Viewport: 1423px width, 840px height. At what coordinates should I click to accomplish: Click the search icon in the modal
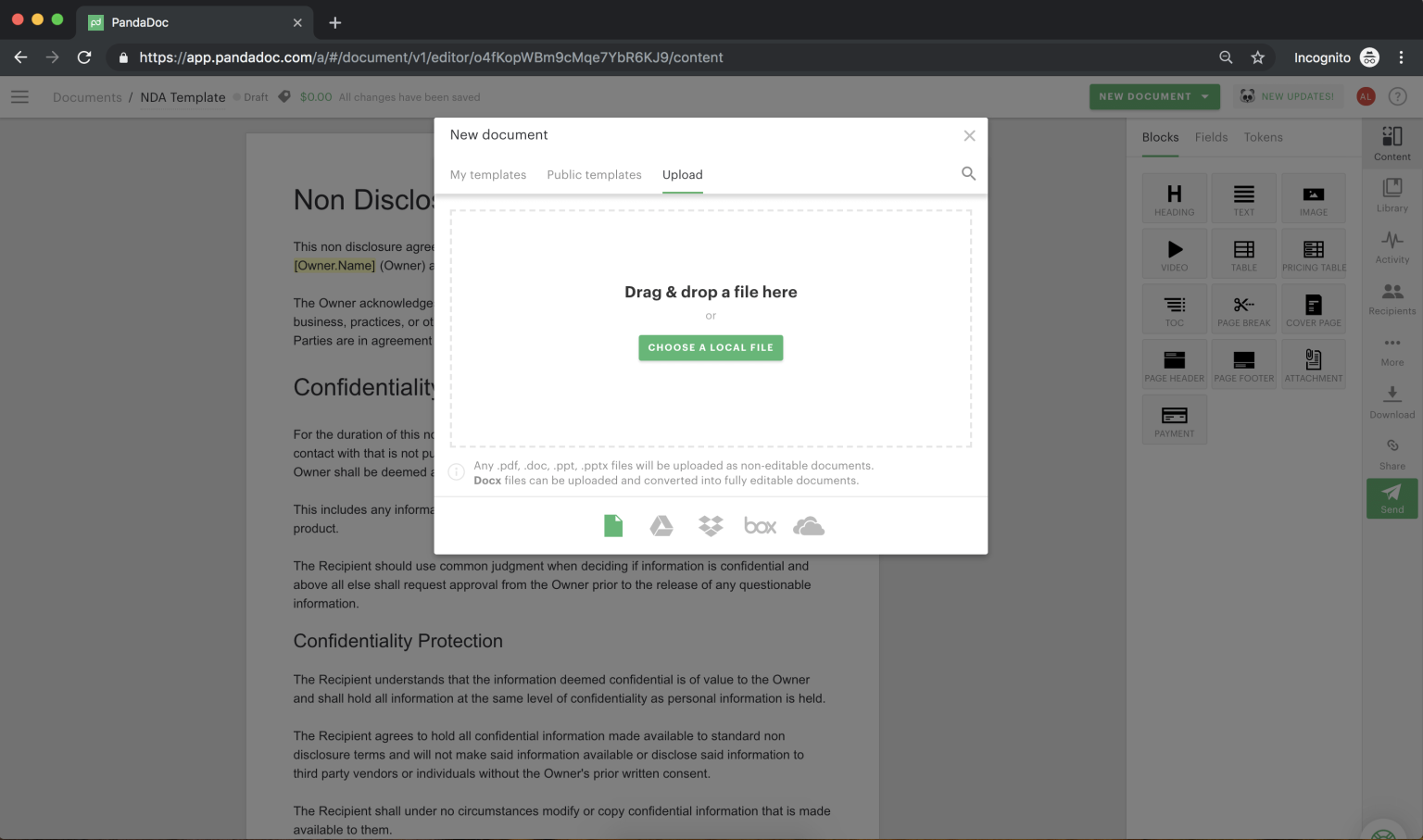(x=968, y=173)
